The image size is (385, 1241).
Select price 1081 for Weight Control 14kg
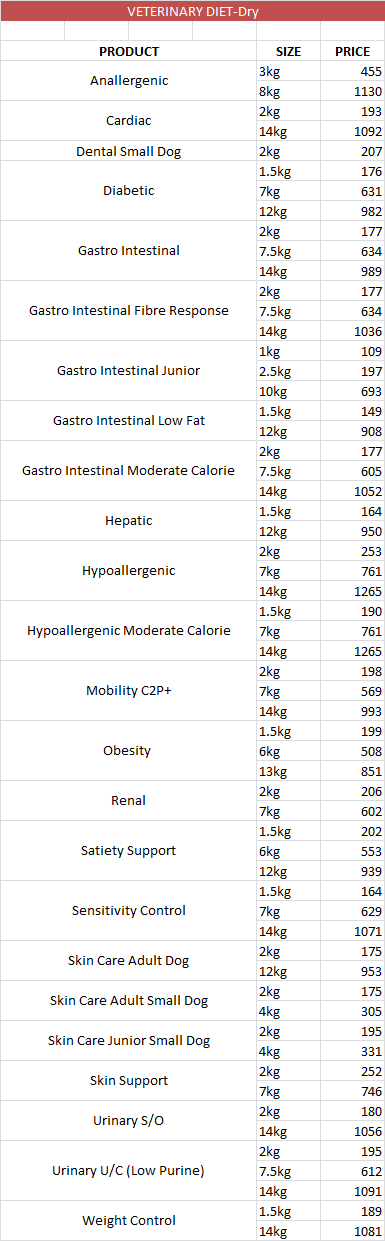point(353,1231)
